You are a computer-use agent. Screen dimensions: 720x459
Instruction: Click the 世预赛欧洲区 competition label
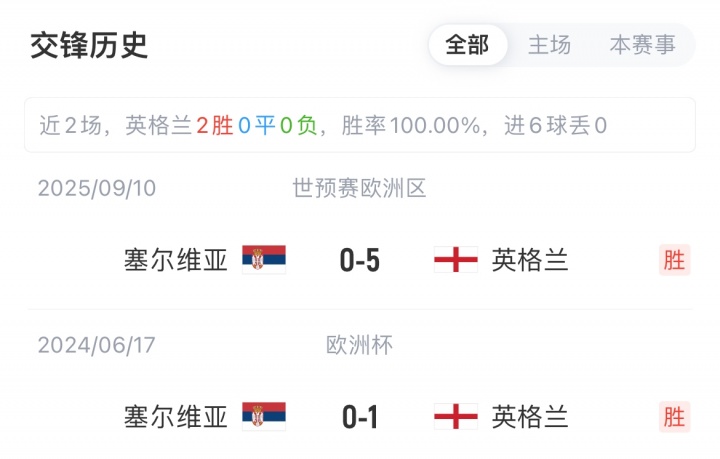coord(360,188)
